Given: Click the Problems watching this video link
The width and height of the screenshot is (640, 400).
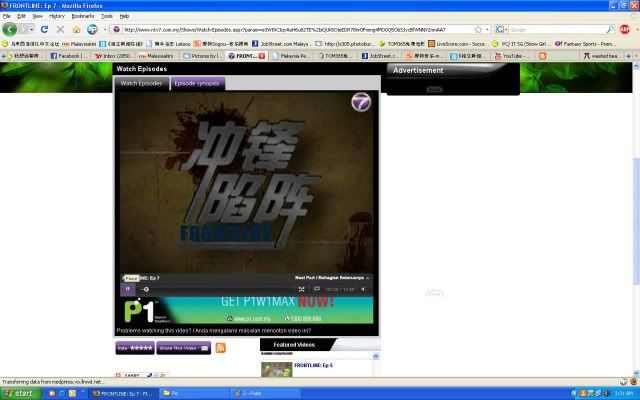Looking at the screenshot, I should coord(214,331).
